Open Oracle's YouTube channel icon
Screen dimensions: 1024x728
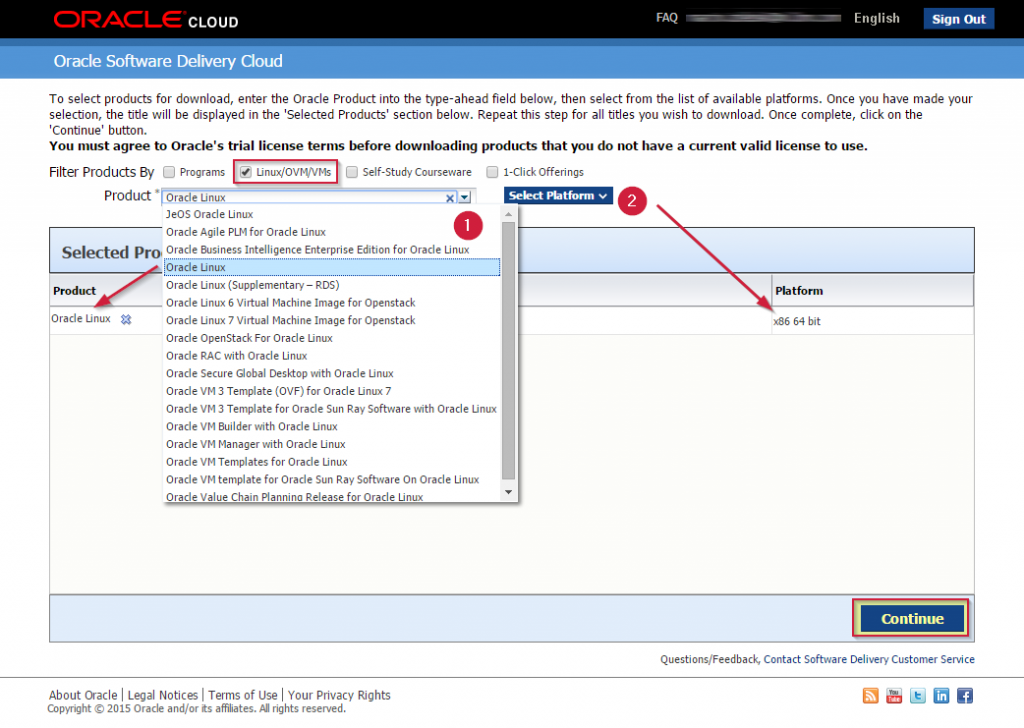click(x=893, y=695)
